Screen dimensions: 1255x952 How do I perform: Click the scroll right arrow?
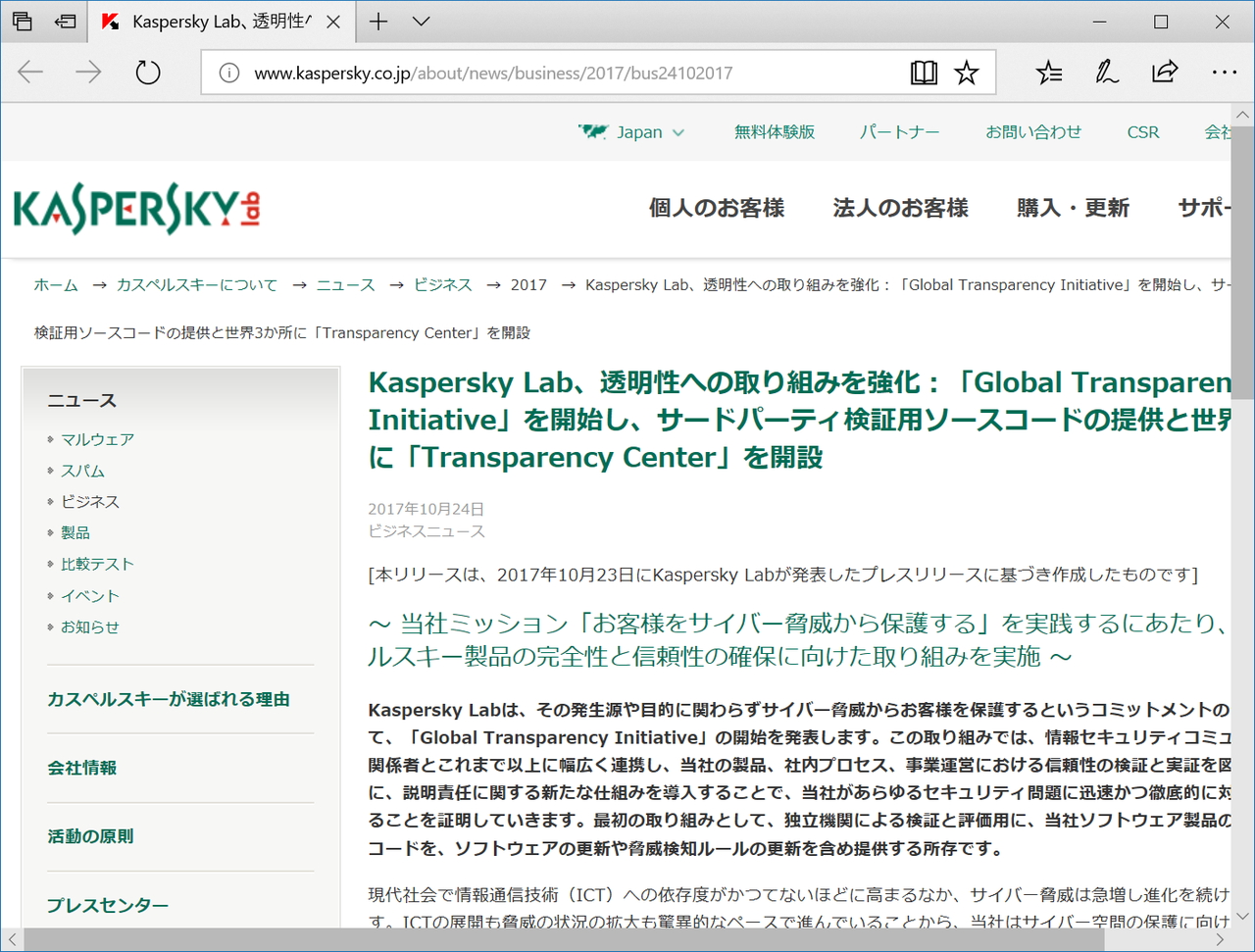1221,939
